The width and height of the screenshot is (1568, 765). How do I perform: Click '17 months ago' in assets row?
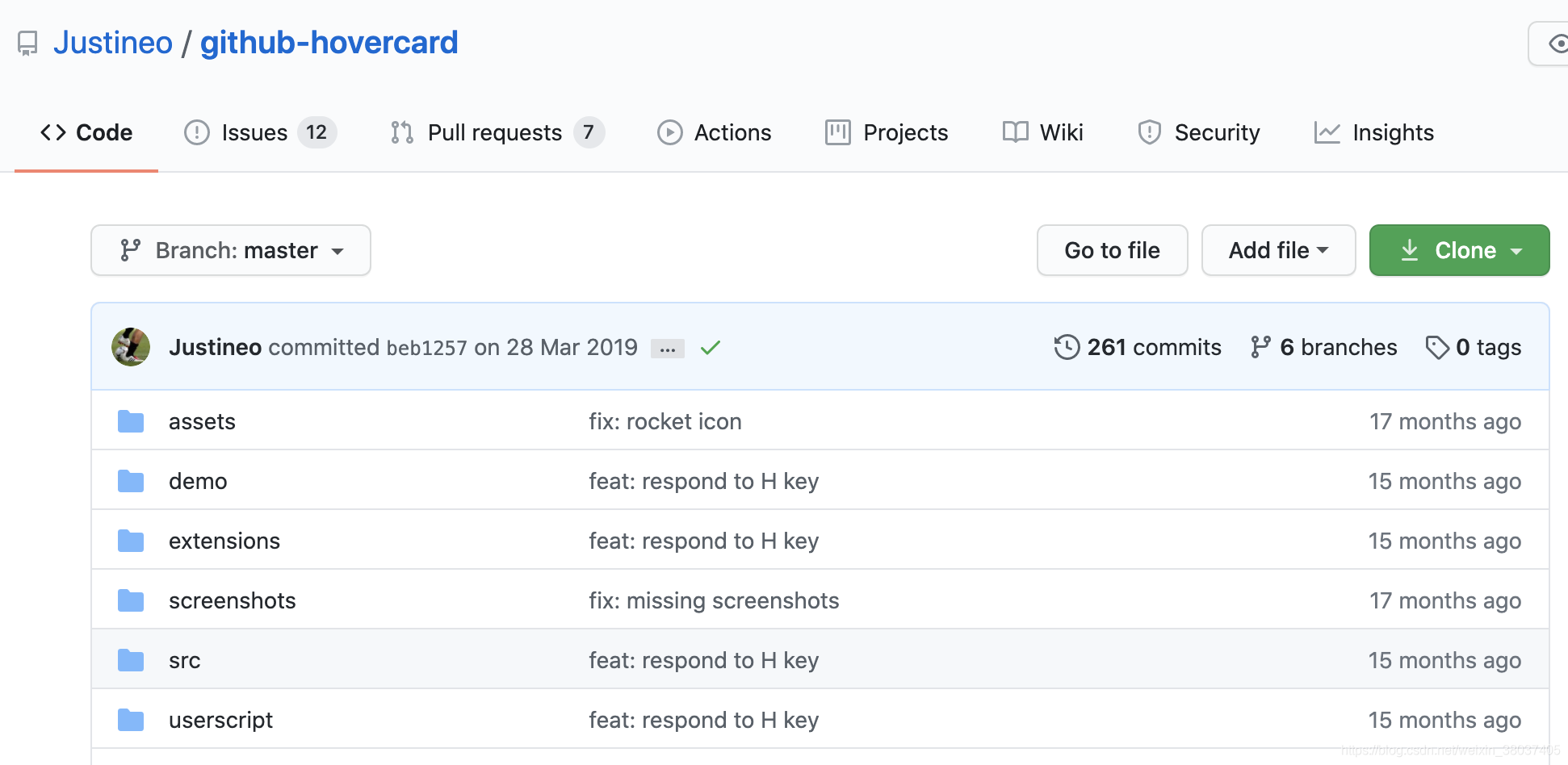pyautogui.click(x=1445, y=421)
